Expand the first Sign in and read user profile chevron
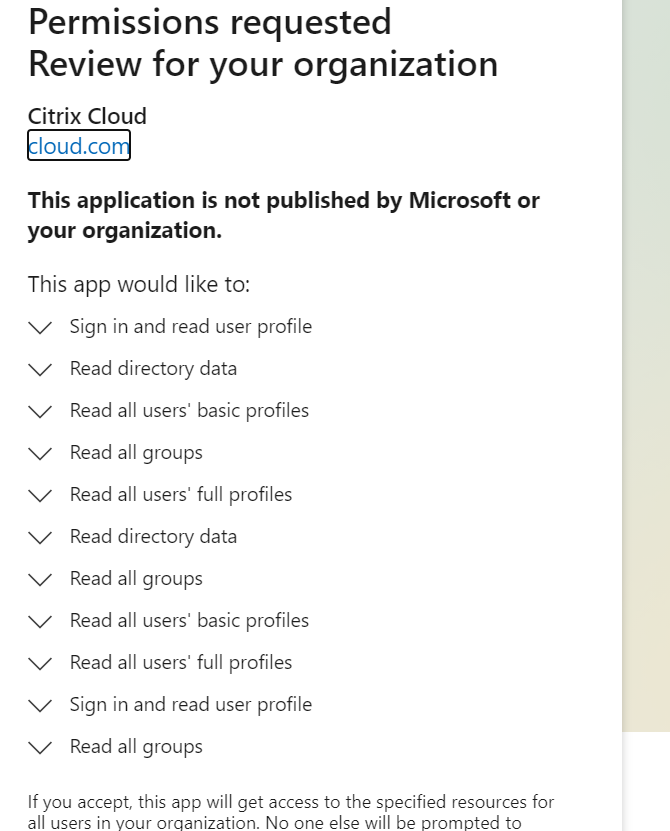670x831 pixels. coord(40,327)
